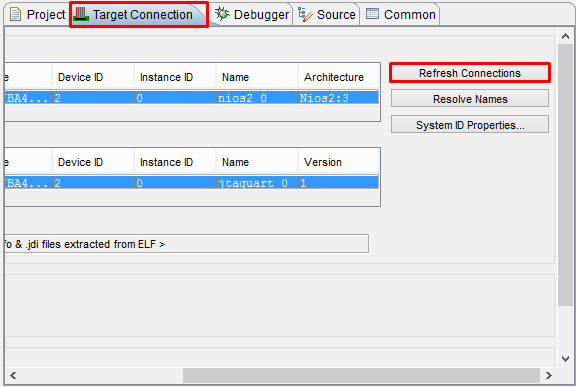Open System ID Properties dialog
Image resolution: width=576 pixels, height=387 pixels.
(x=470, y=125)
